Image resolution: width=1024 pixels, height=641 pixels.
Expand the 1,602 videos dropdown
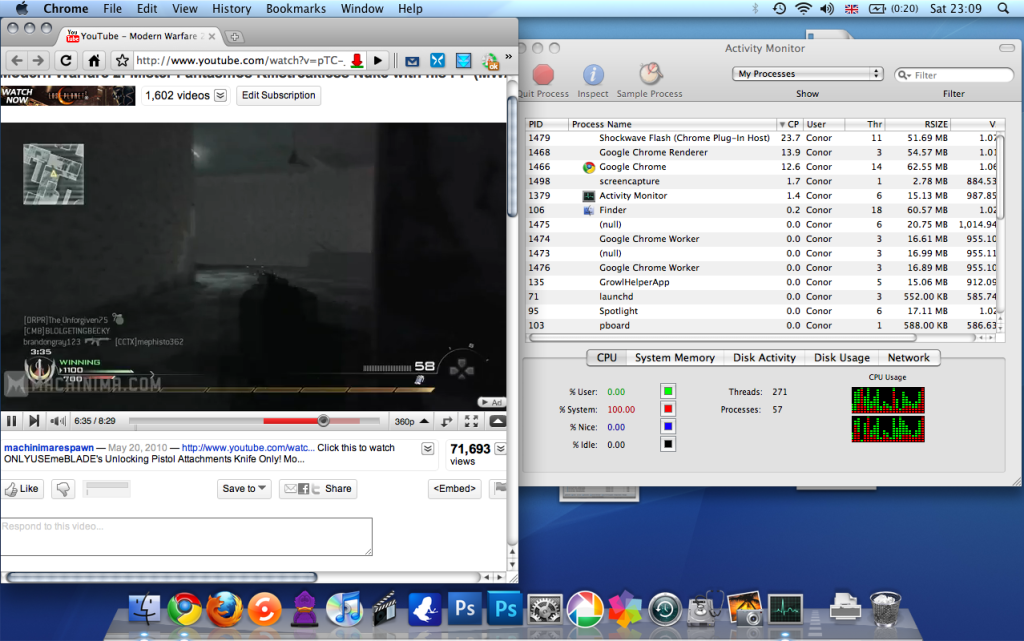[221, 95]
